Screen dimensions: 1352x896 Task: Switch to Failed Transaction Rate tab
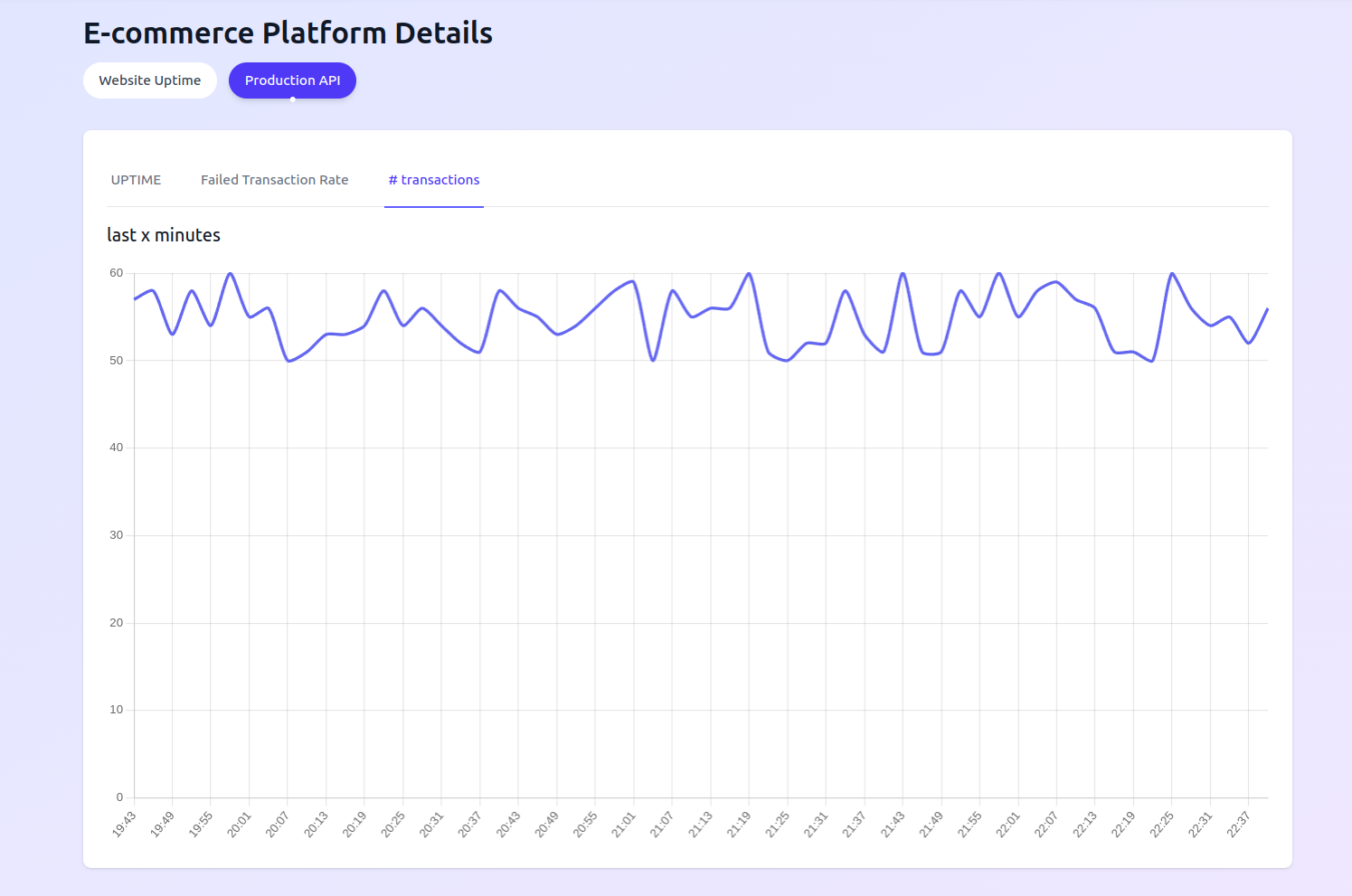click(x=274, y=180)
